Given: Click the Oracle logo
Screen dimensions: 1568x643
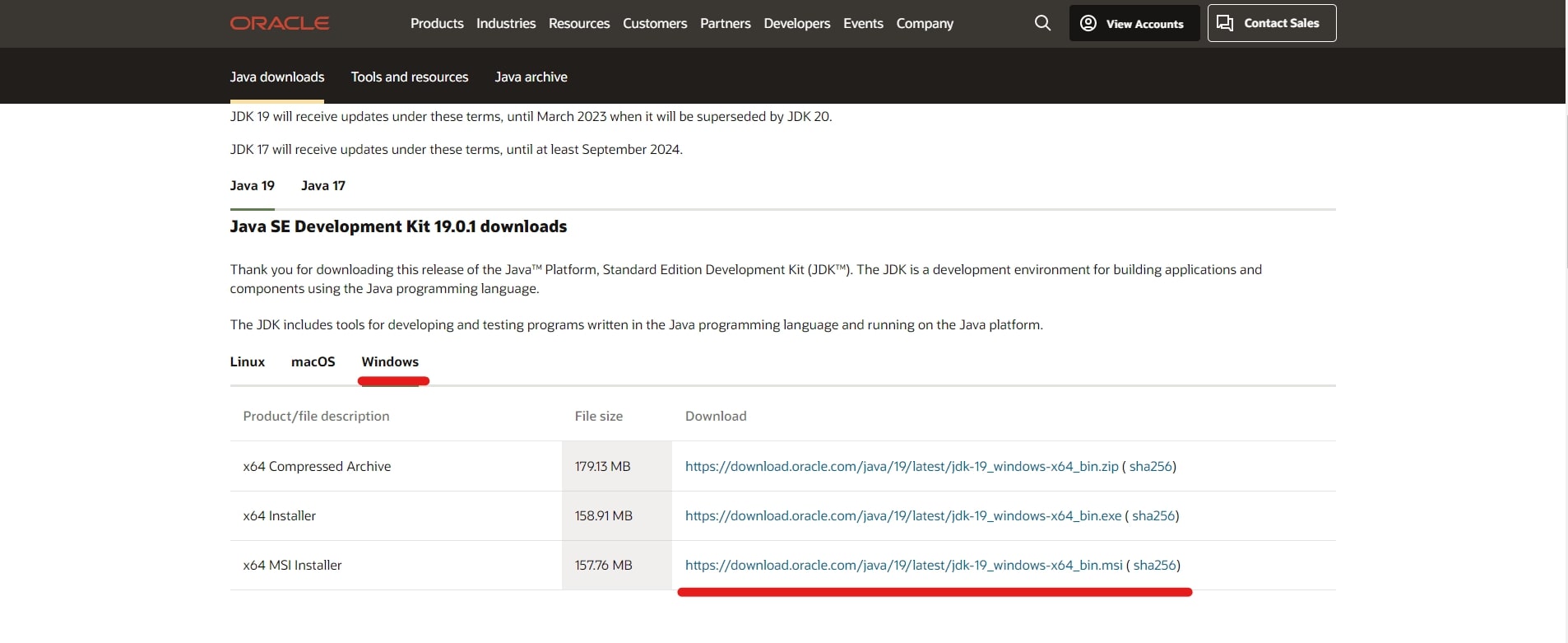Looking at the screenshot, I should point(280,23).
